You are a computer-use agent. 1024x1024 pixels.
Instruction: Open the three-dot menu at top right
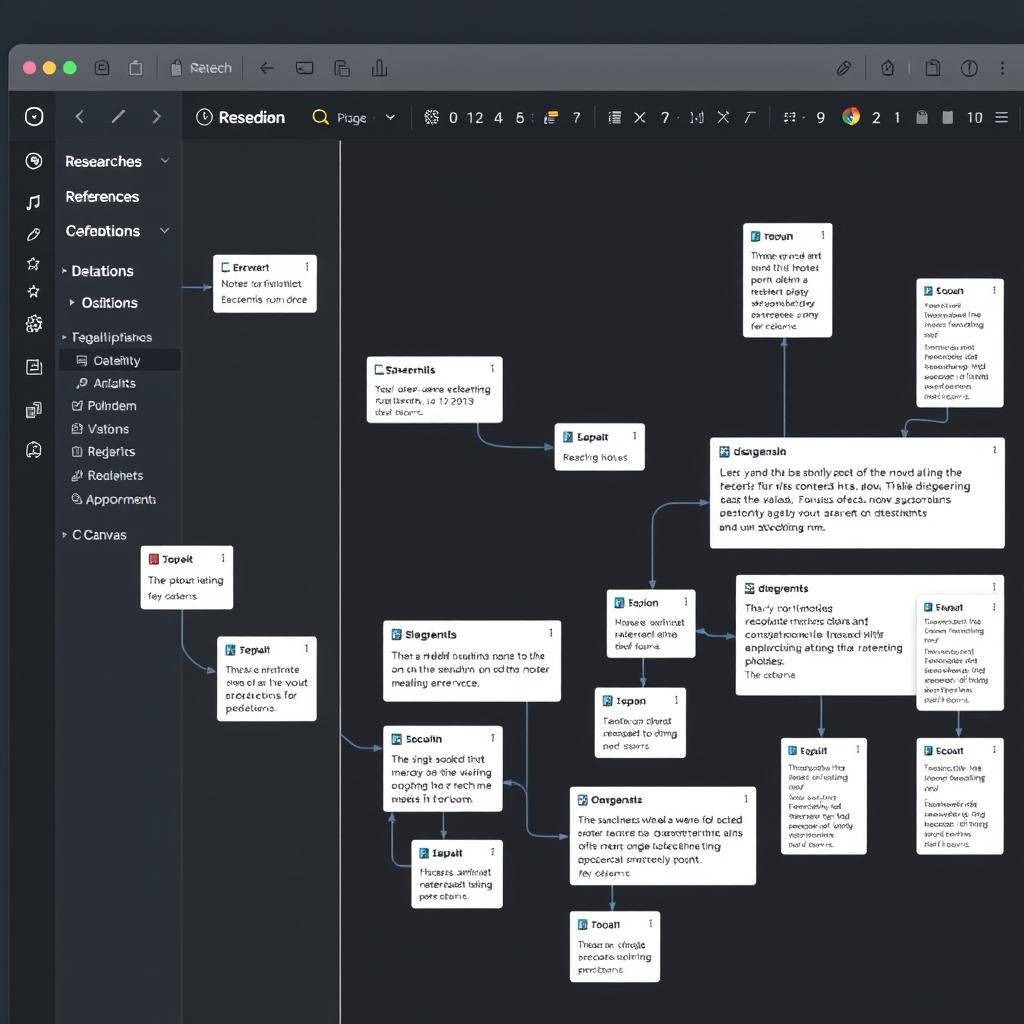click(1003, 68)
